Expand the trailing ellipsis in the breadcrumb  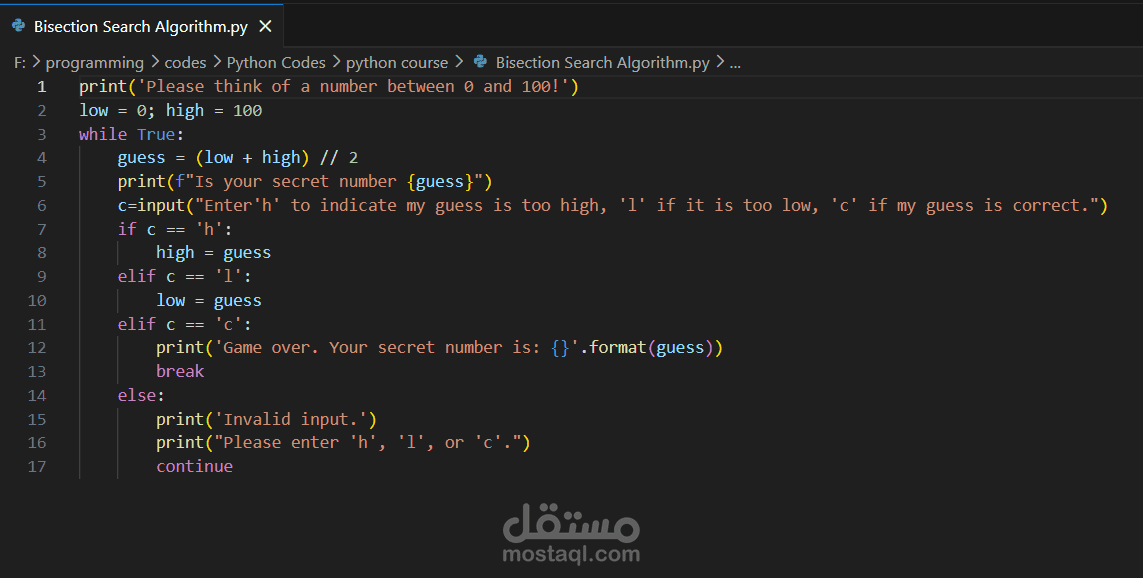[x=735, y=62]
